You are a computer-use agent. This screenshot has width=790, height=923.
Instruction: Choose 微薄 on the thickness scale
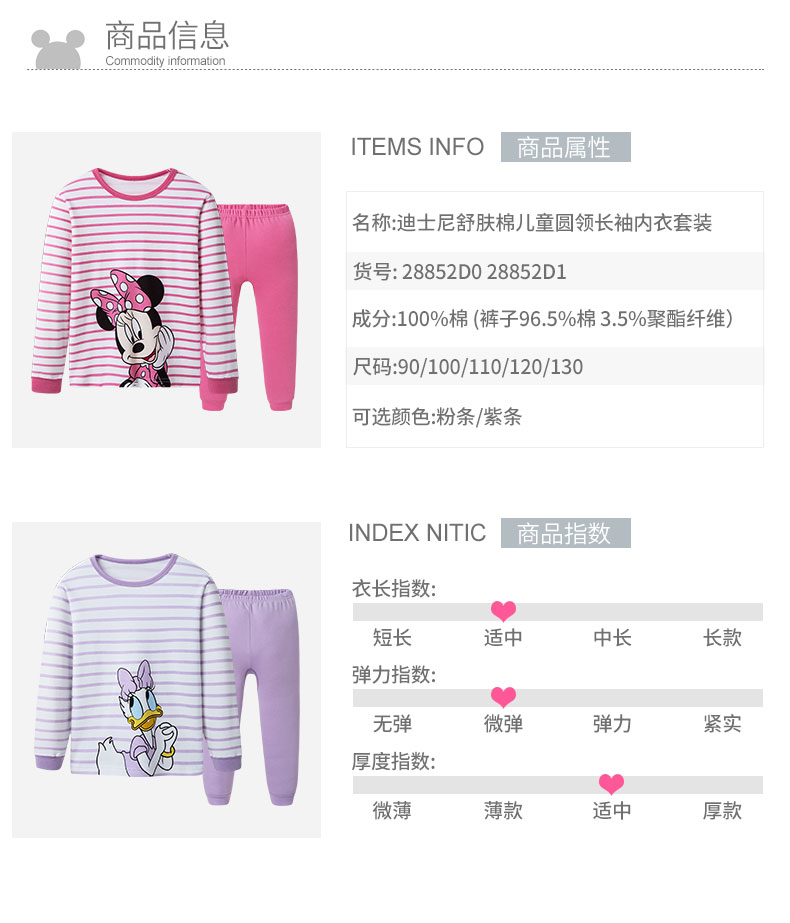(392, 811)
